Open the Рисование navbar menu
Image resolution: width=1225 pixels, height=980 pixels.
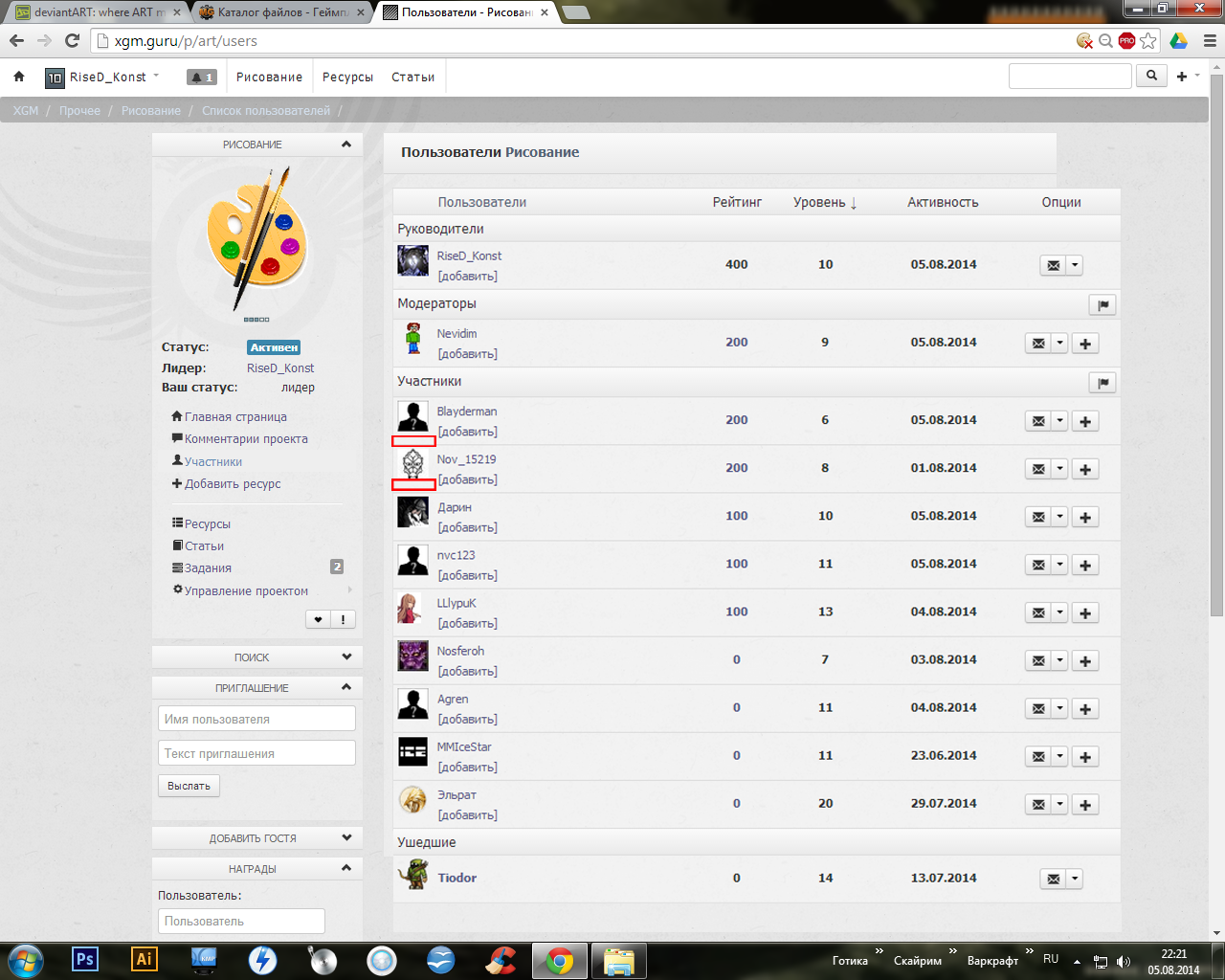click(269, 78)
